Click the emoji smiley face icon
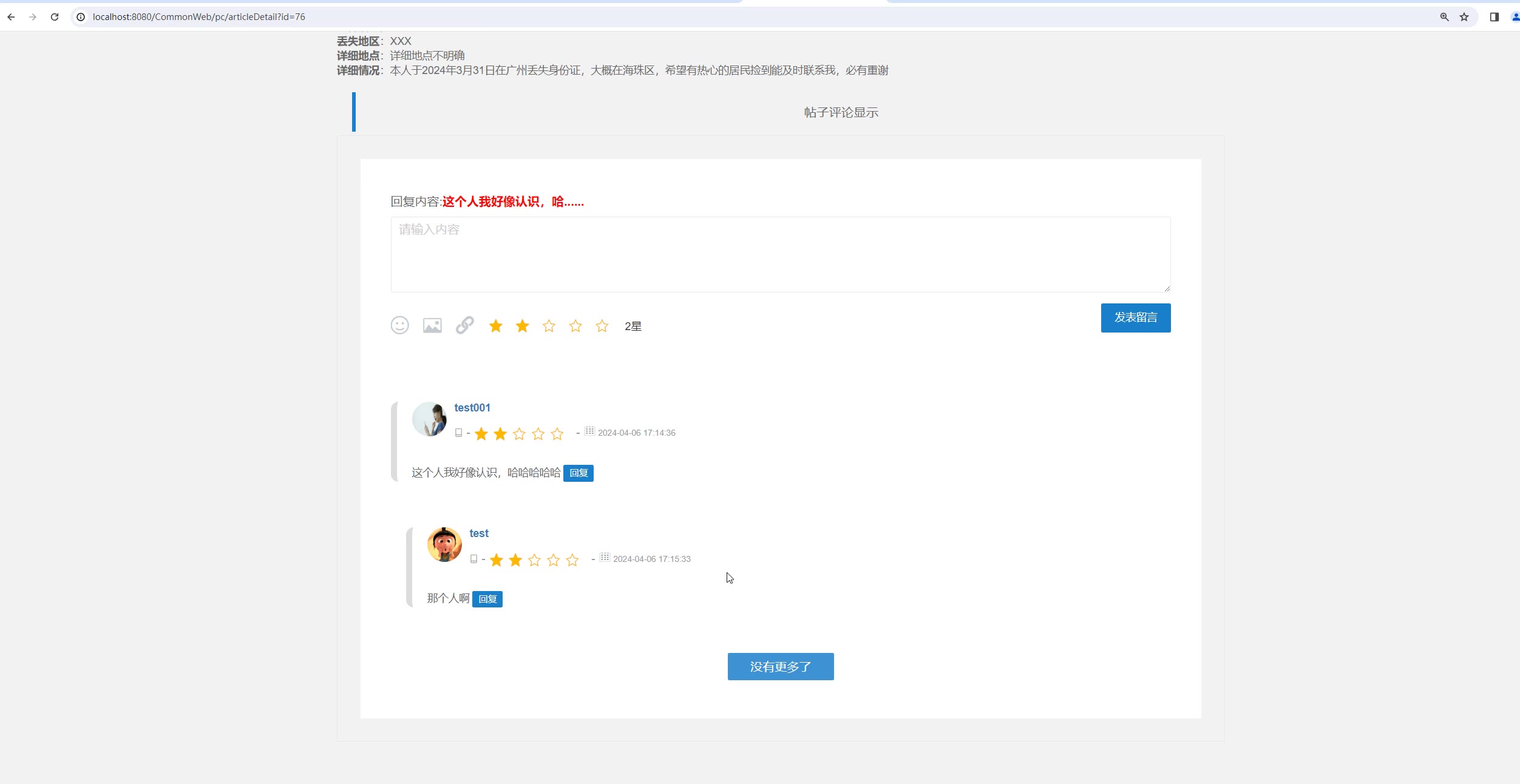 click(399, 325)
